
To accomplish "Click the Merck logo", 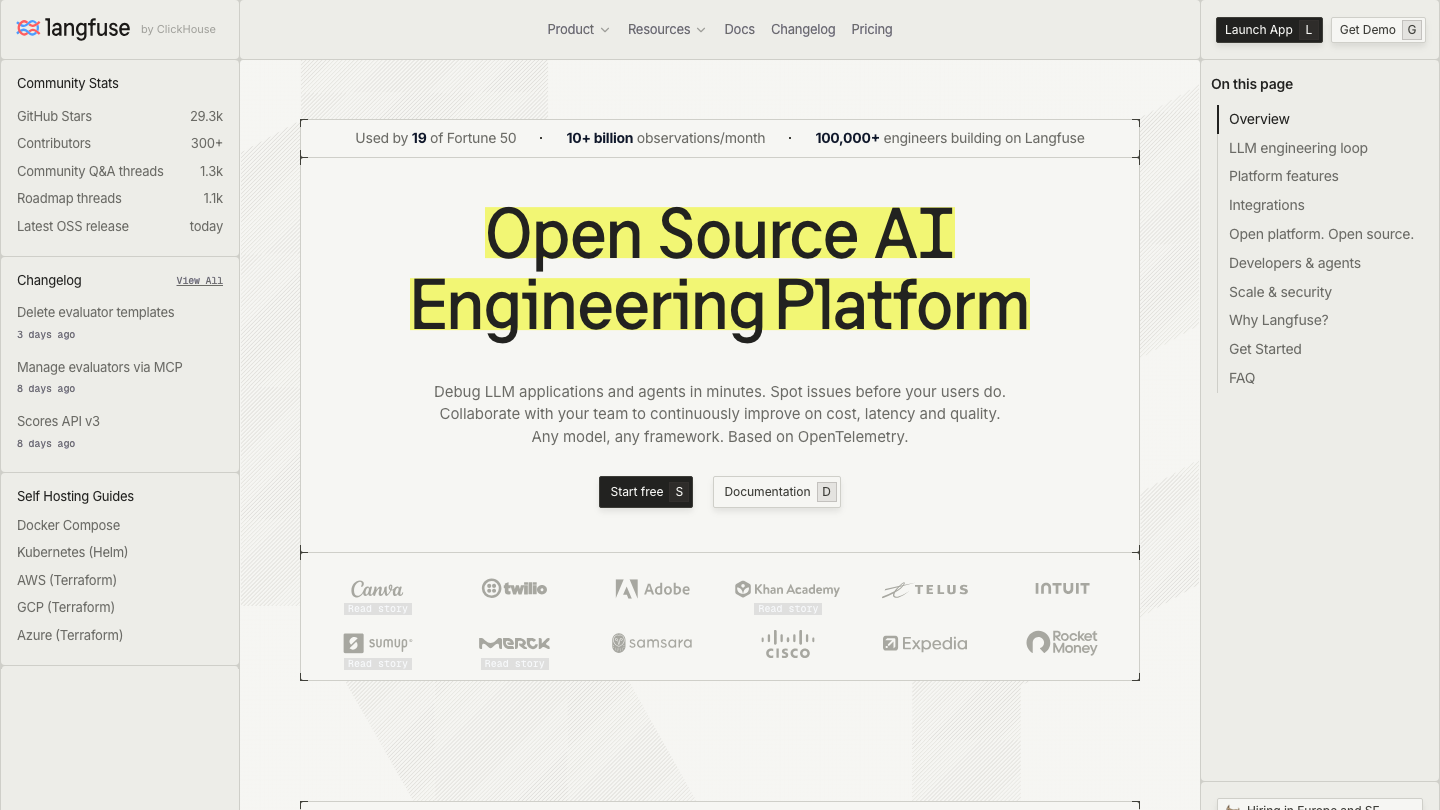I will [x=514, y=643].
